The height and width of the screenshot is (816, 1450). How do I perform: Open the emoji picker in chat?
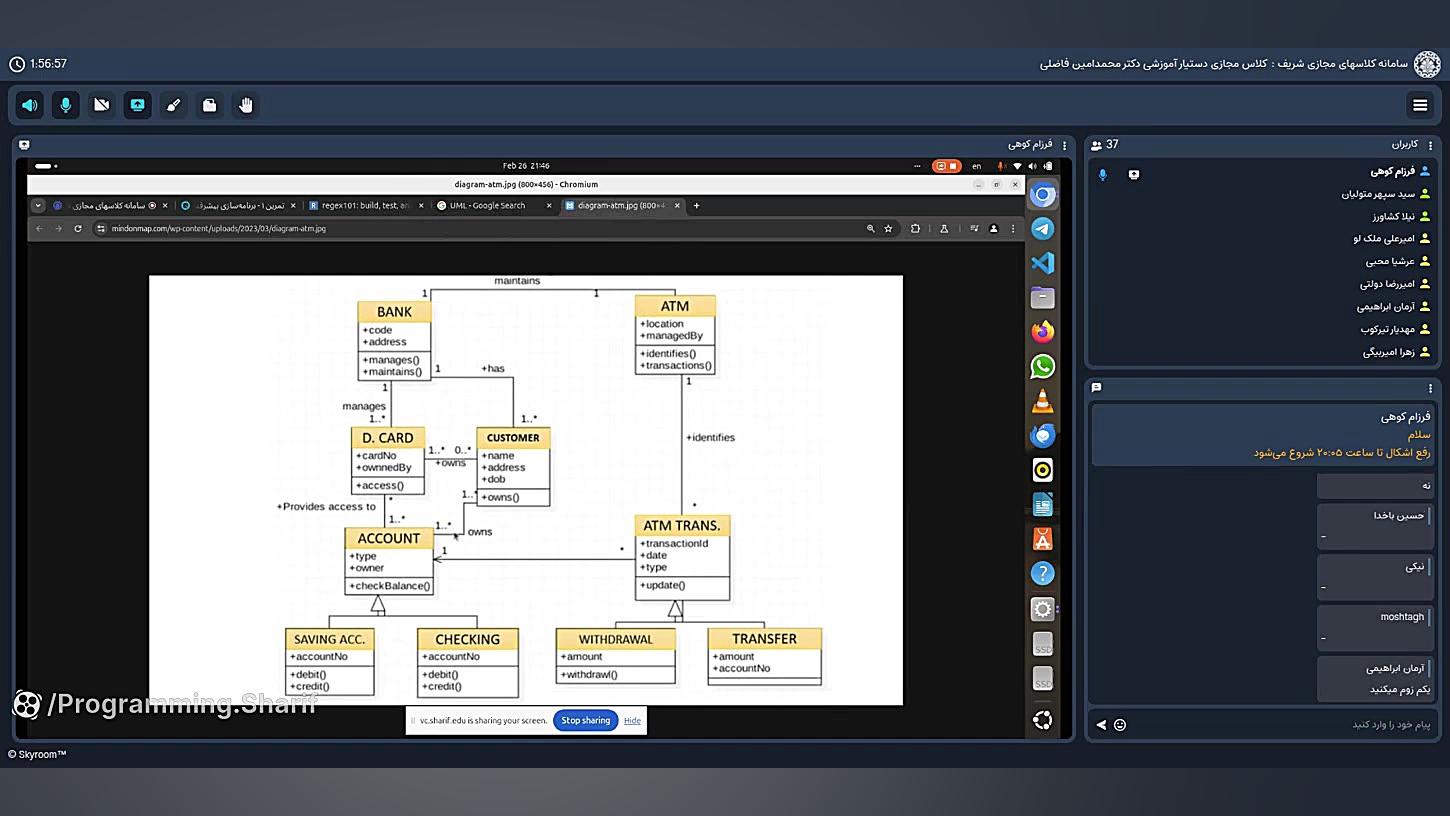[1120, 725]
